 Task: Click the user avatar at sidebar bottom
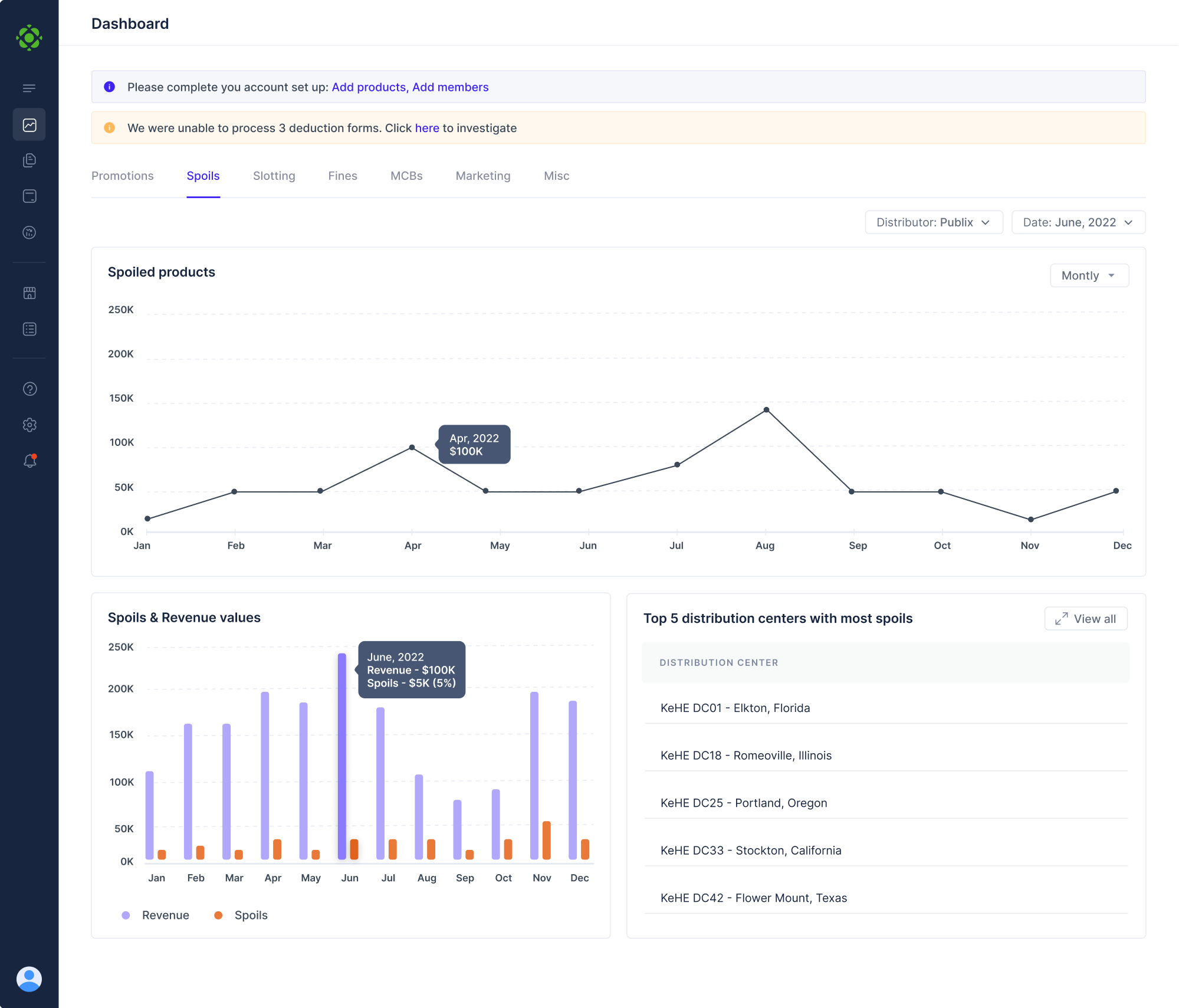tap(29, 979)
